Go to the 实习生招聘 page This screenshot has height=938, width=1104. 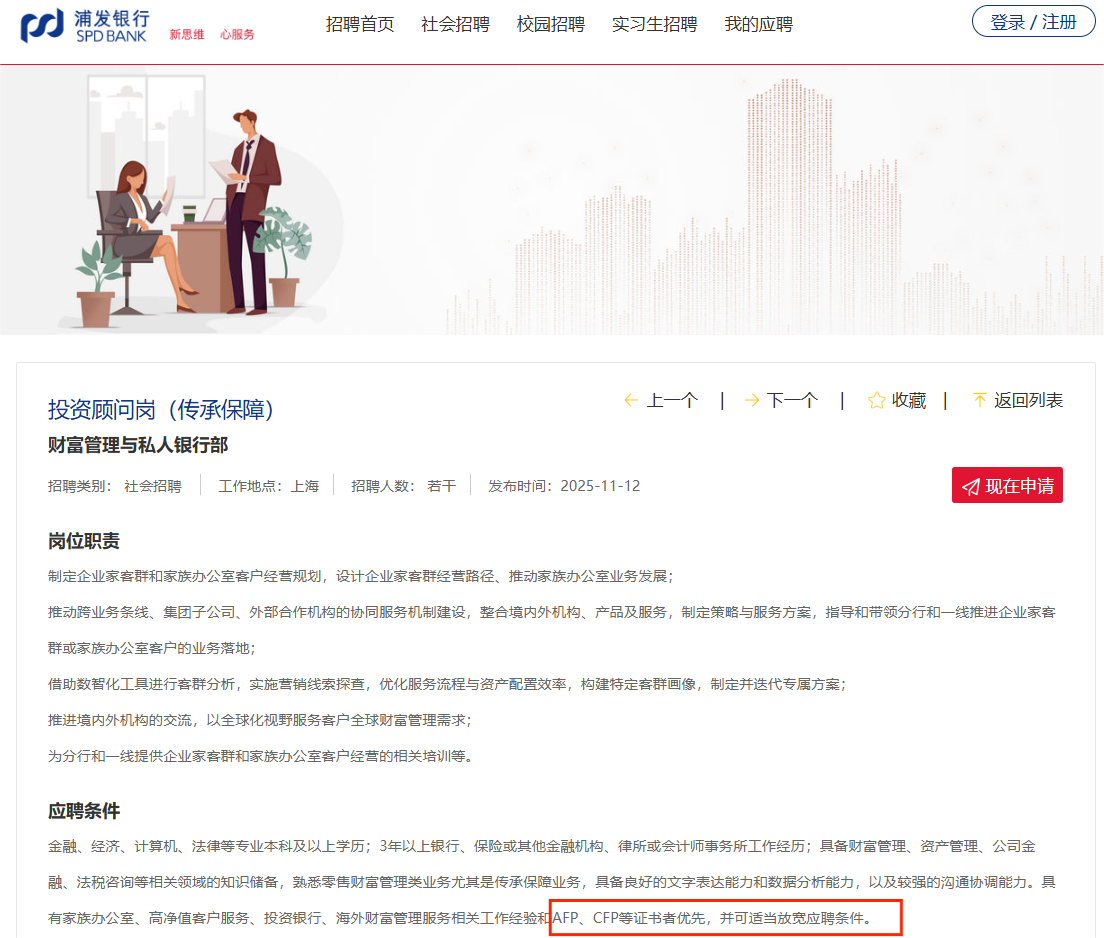click(655, 24)
